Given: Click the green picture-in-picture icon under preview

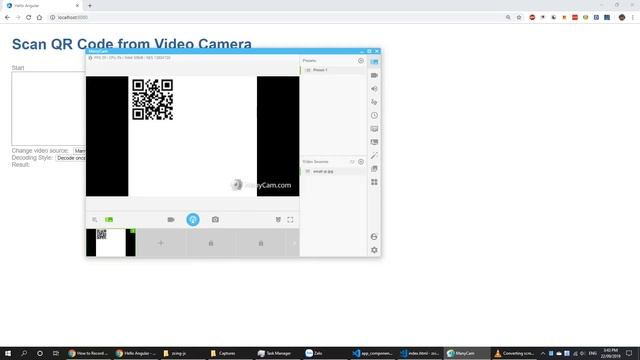Looking at the screenshot, I should 109,220.
